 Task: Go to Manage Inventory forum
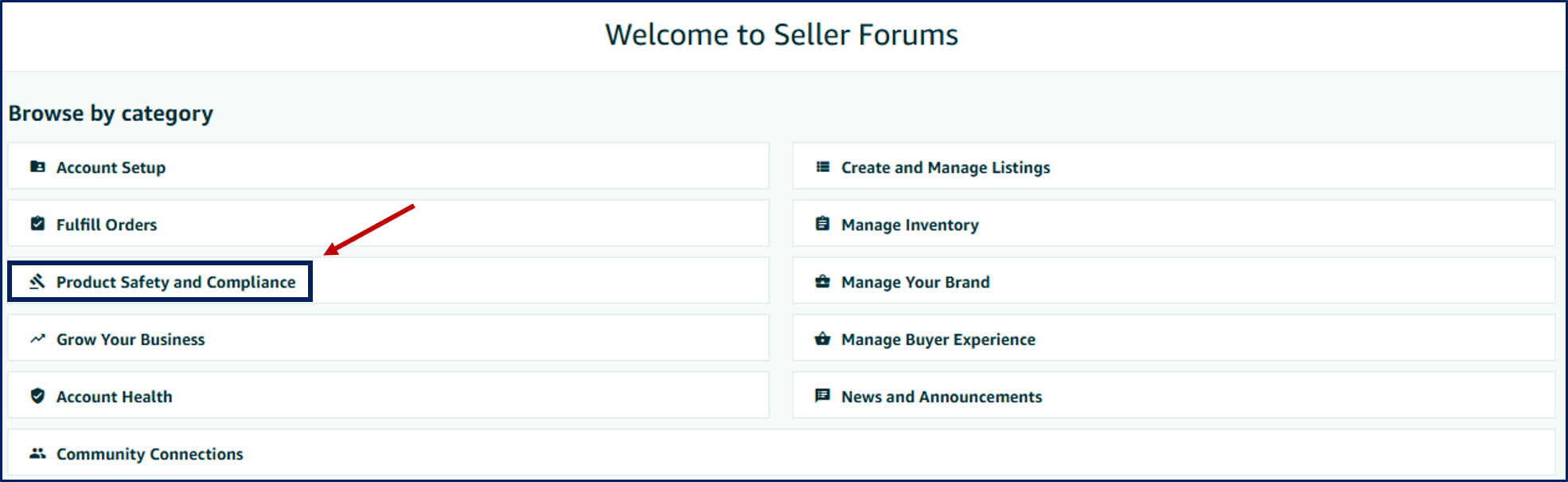(x=1174, y=223)
